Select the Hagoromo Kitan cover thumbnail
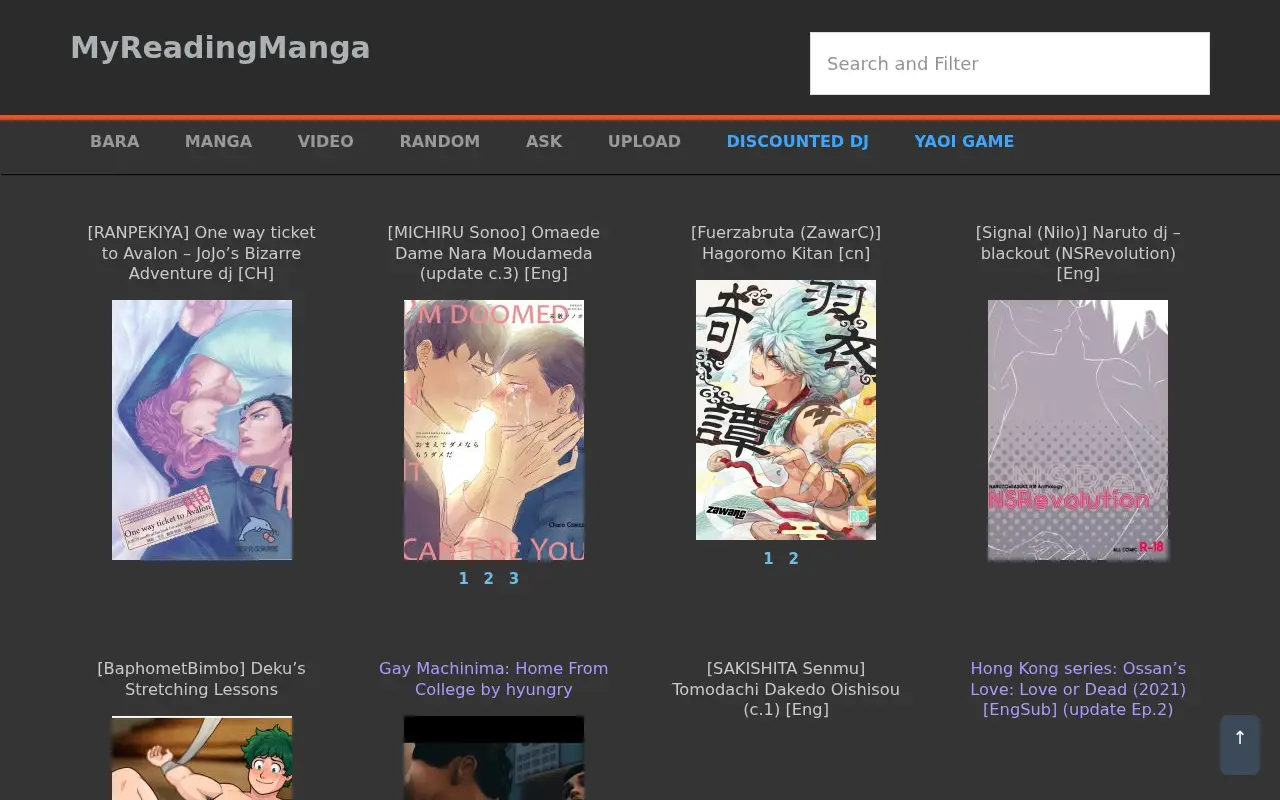The image size is (1280, 800). (x=786, y=410)
